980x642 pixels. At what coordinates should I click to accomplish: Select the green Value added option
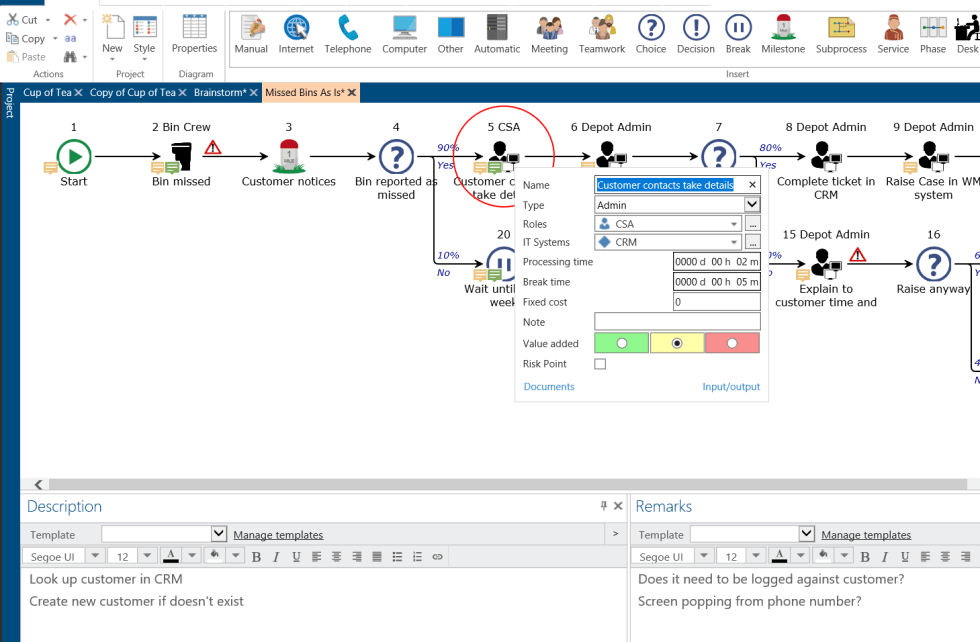pyautogui.click(x=622, y=343)
